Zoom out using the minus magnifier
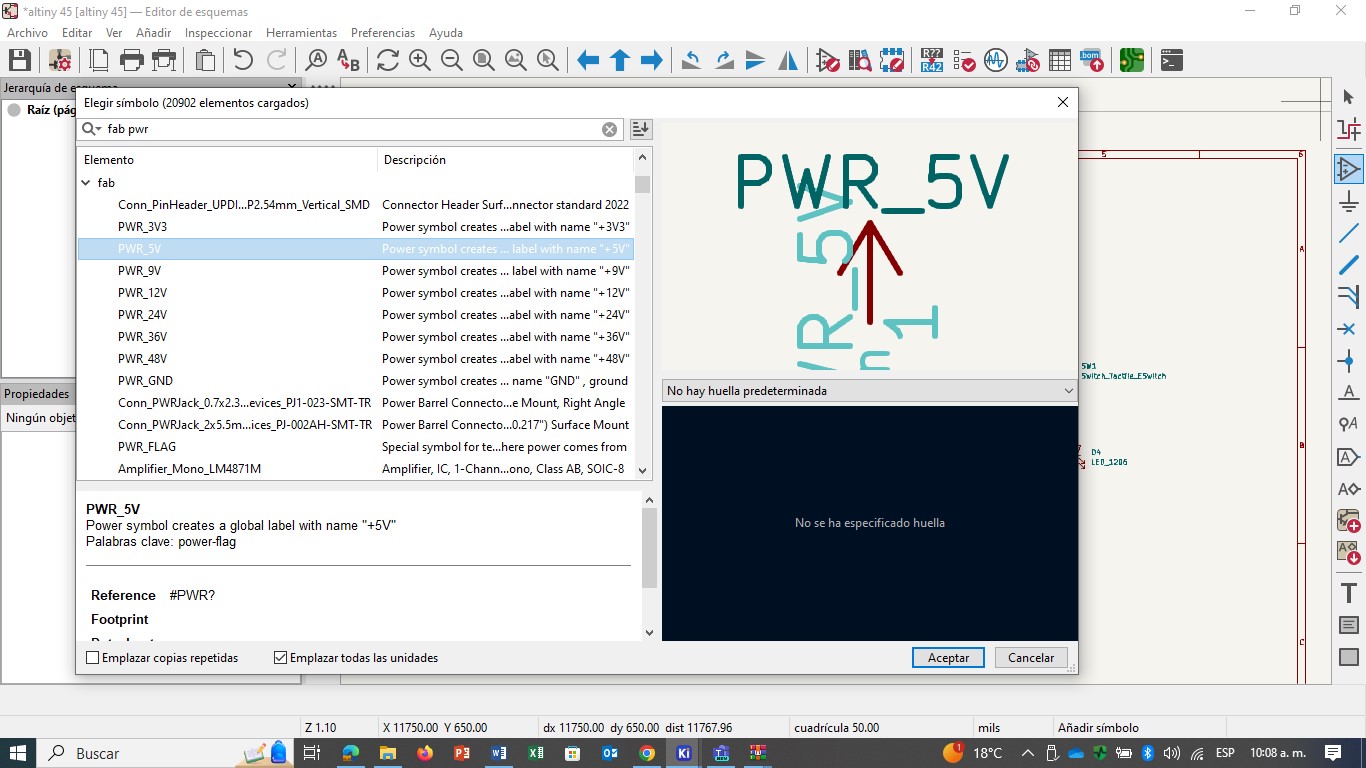Image resolution: width=1366 pixels, height=768 pixels. [451, 60]
